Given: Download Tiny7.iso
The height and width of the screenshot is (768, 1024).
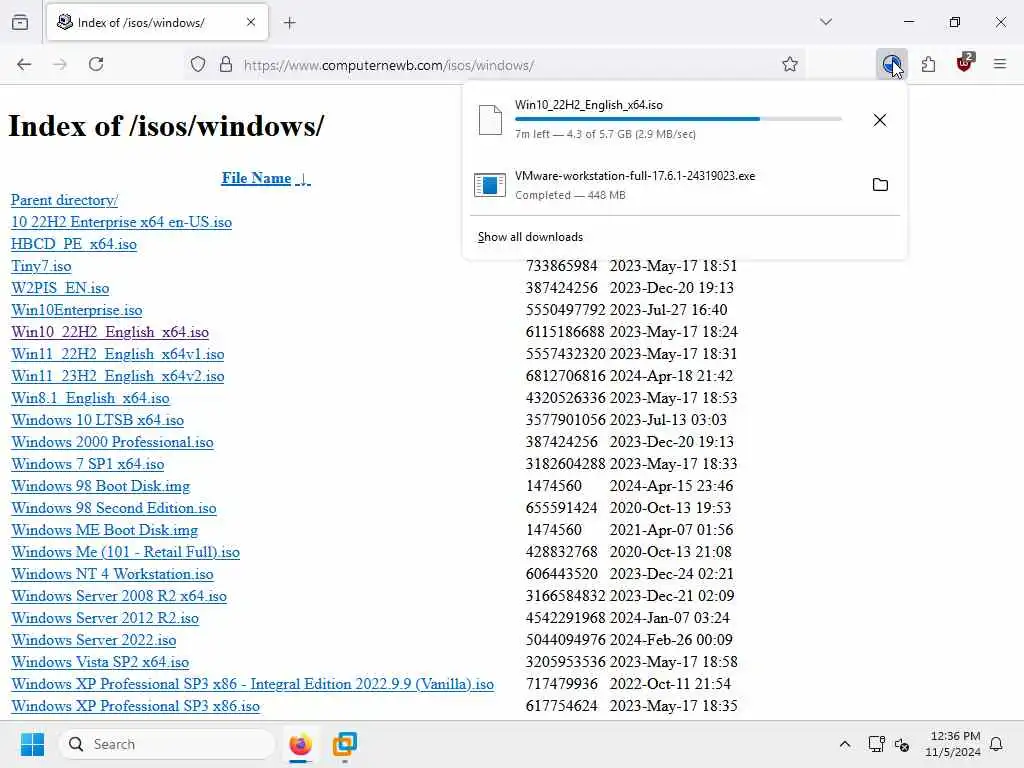Looking at the screenshot, I should coord(41,266).
